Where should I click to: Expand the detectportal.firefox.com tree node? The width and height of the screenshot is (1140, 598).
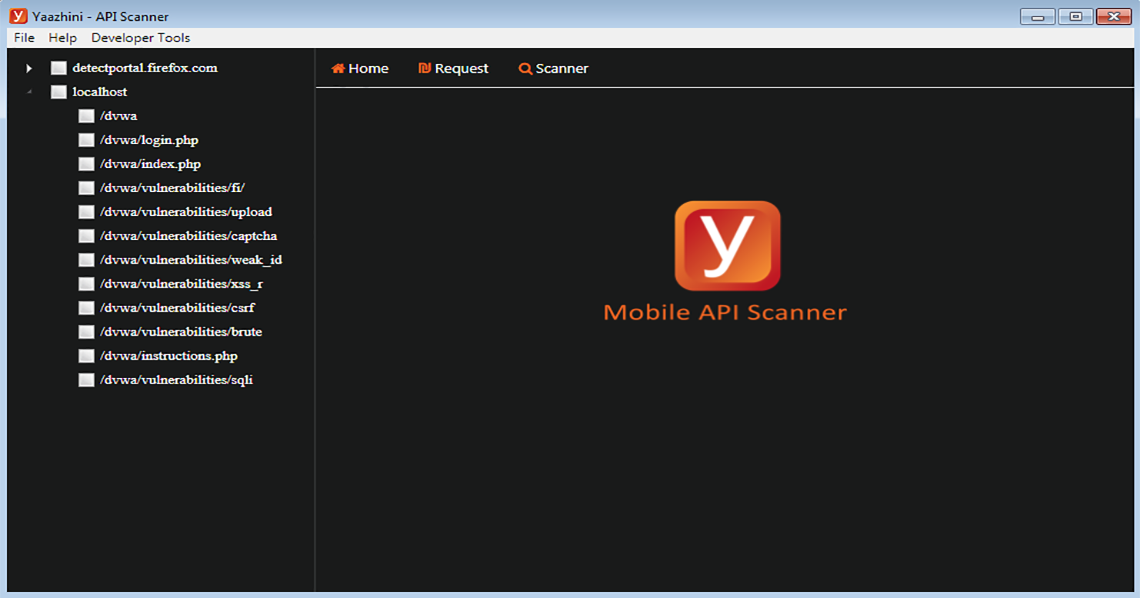(x=29, y=68)
